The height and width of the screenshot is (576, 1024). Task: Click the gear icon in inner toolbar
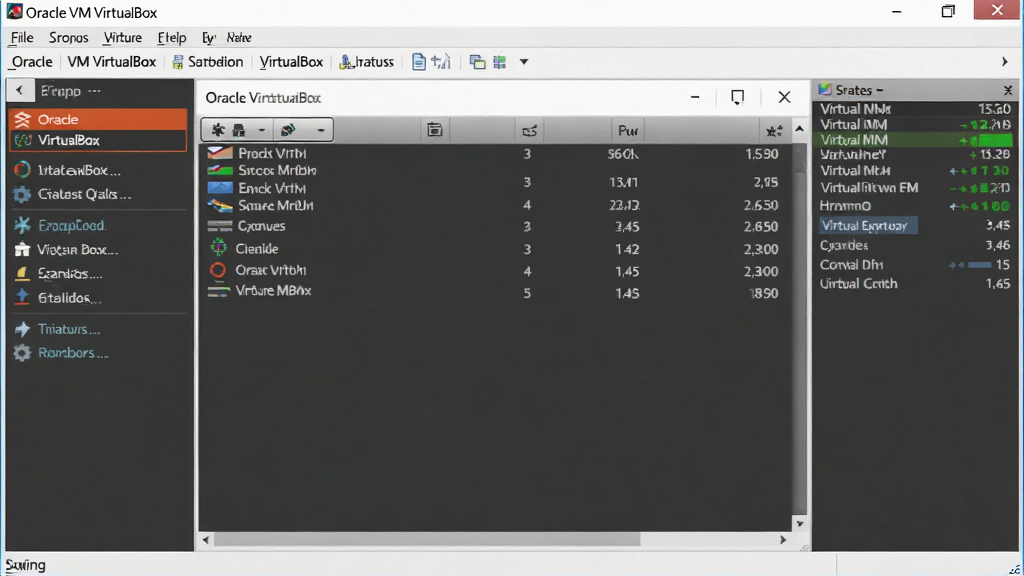point(217,130)
